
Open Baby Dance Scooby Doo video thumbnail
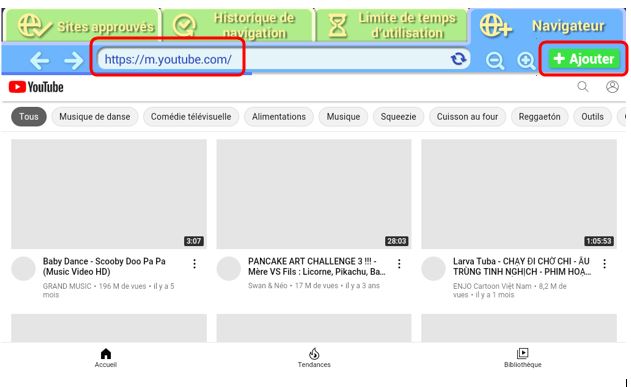click(109, 194)
